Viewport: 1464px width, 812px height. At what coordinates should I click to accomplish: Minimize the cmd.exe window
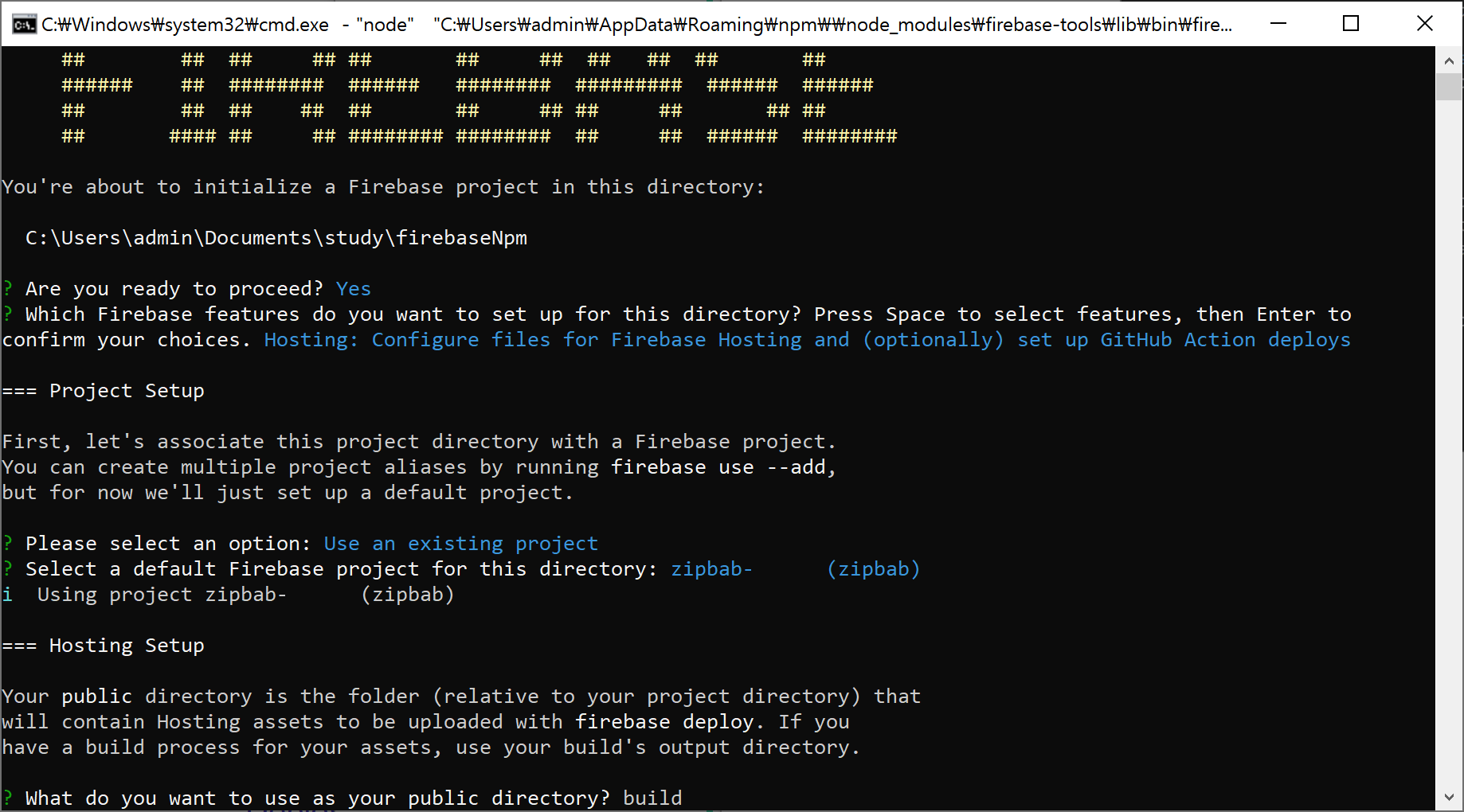[1278, 24]
